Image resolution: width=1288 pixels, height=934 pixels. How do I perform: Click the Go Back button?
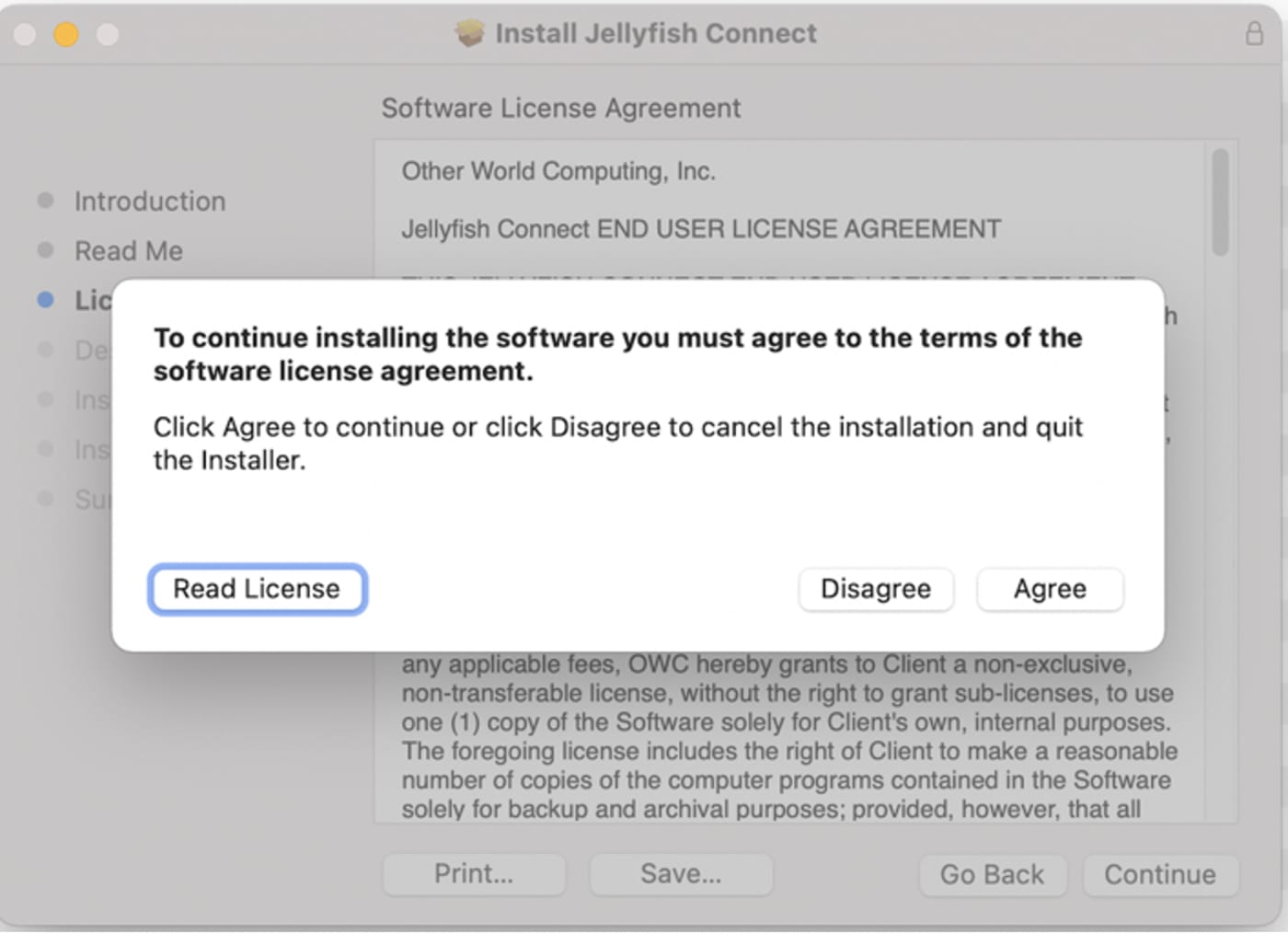click(x=992, y=874)
